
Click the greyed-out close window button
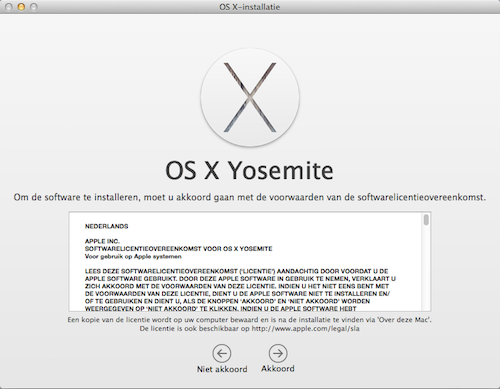(x=9, y=7)
